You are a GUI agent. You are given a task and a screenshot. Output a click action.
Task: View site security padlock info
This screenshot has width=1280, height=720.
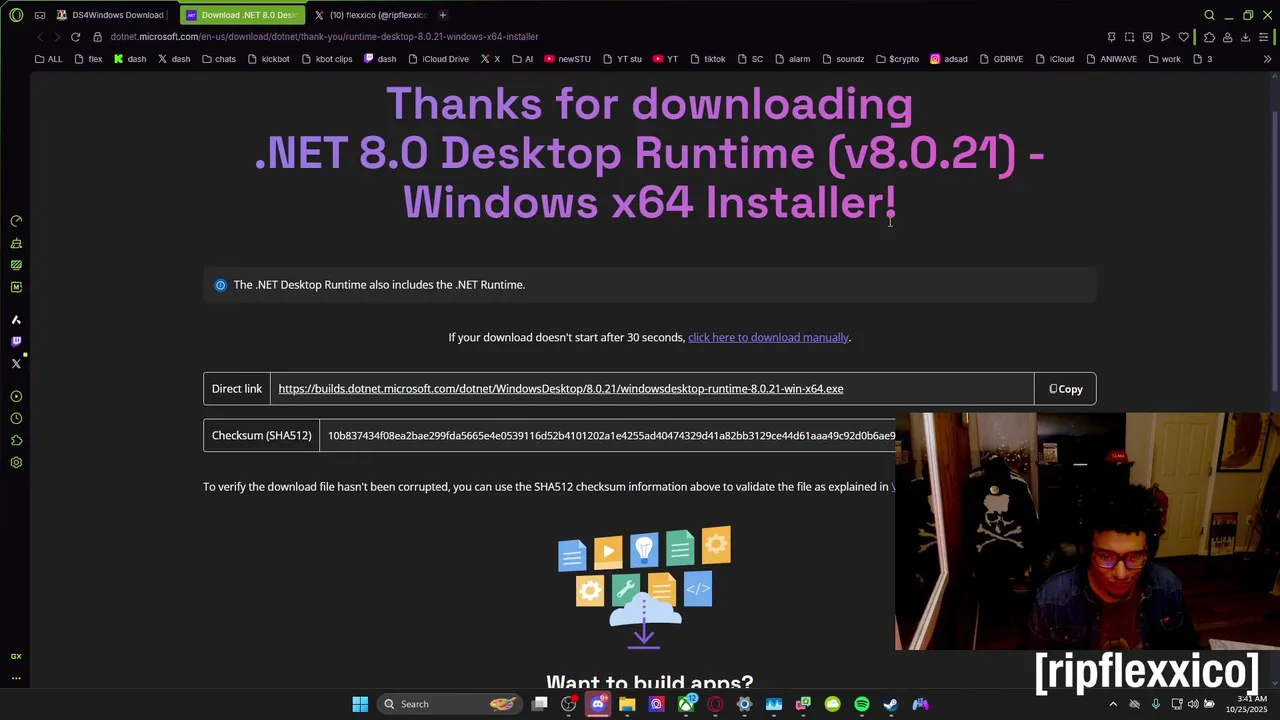point(97,37)
